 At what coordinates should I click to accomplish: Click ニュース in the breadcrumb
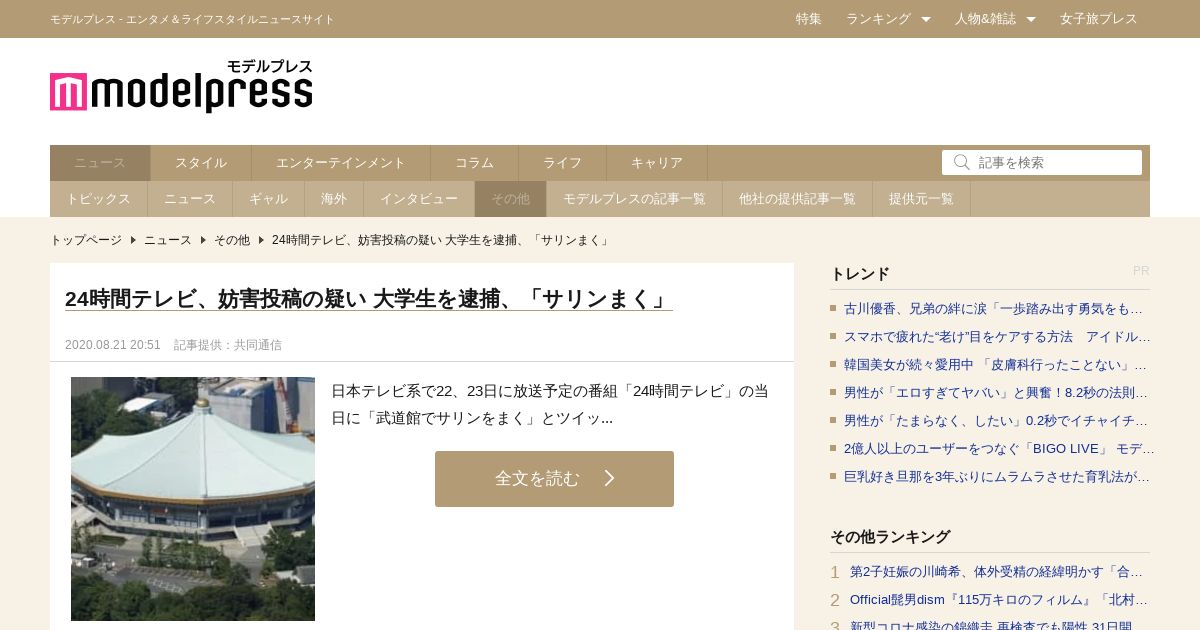[168, 240]
